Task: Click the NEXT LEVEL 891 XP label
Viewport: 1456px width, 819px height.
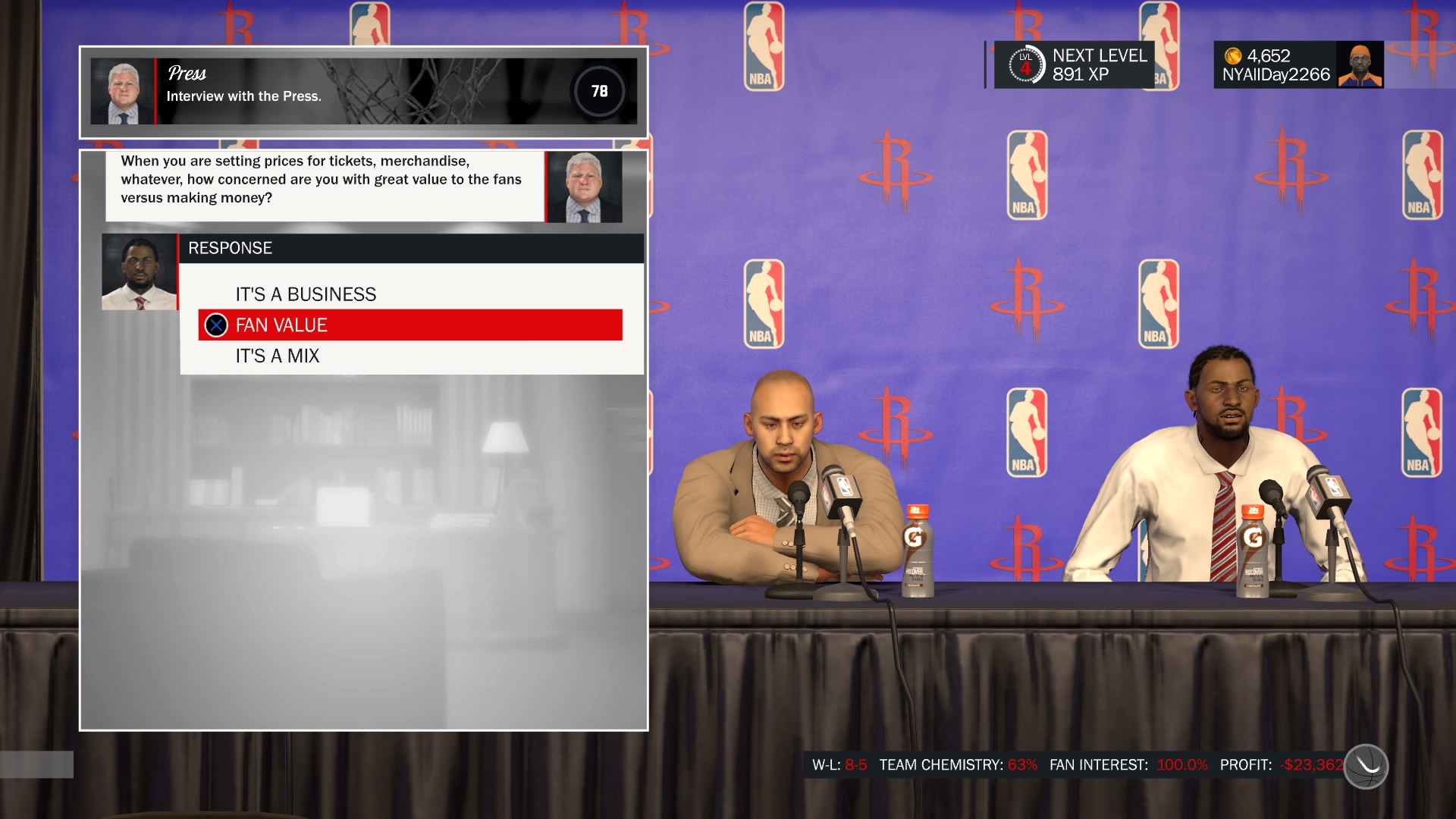Action: (x=1099, y=65)
